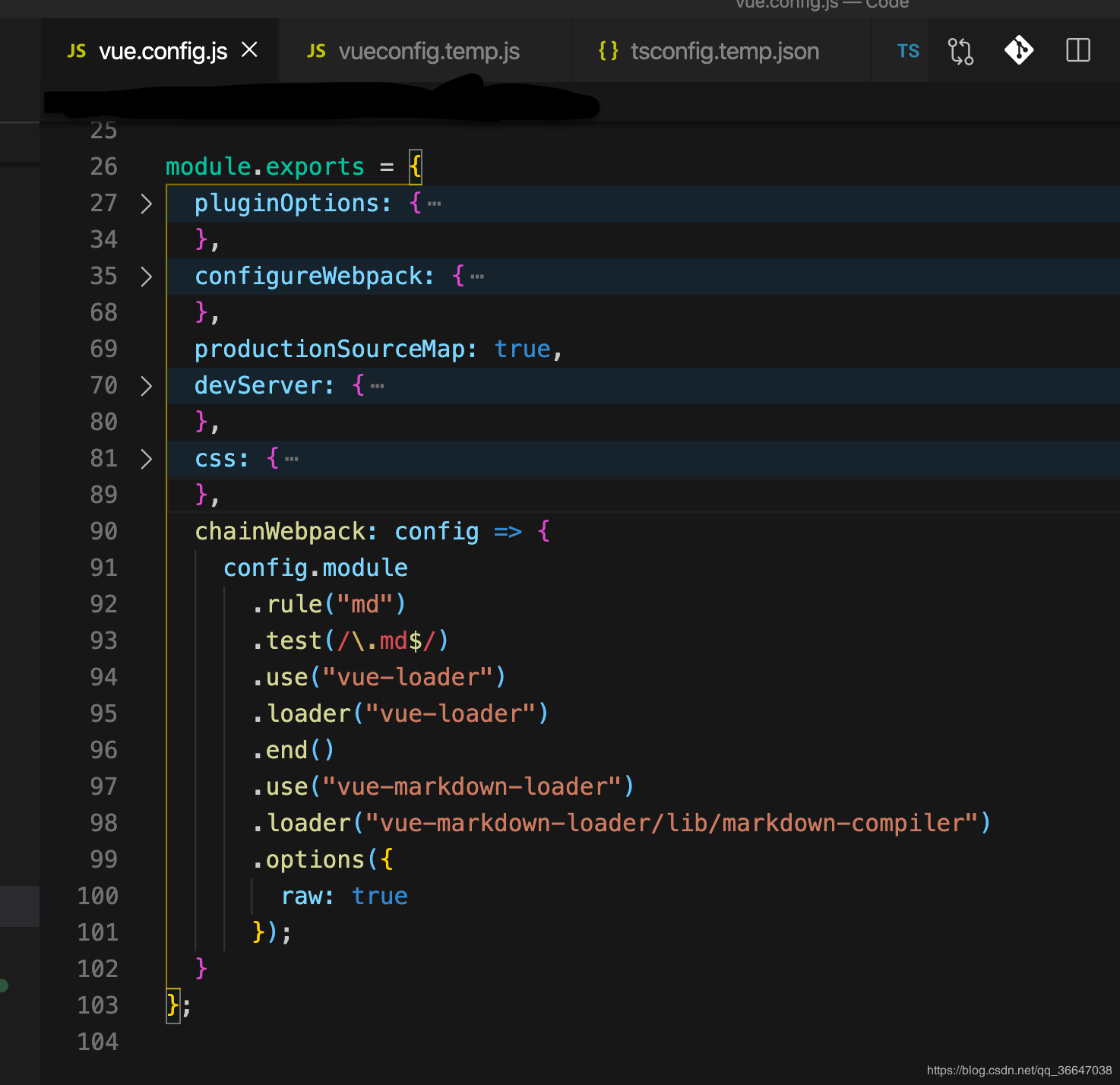Screen dimensions: 1120x1085
Task: Close the vue.config.js tab
Action: [x=249, y=50]
